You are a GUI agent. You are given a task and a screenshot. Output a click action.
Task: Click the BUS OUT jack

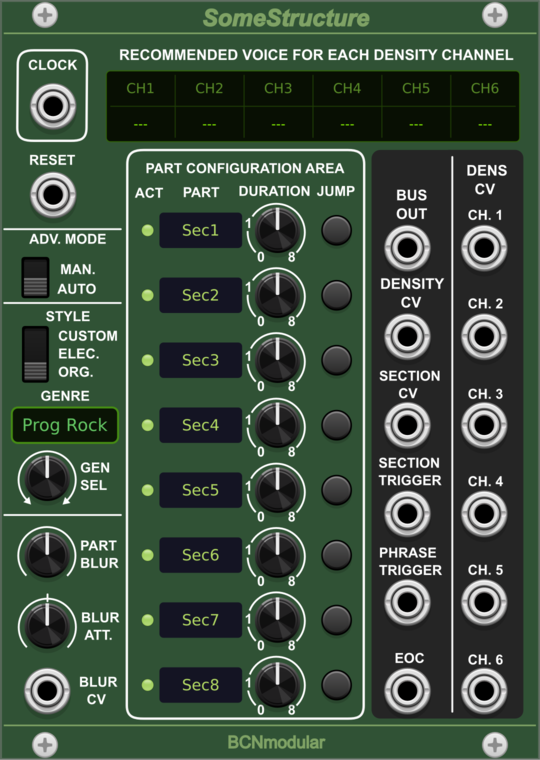click(407, 248)
